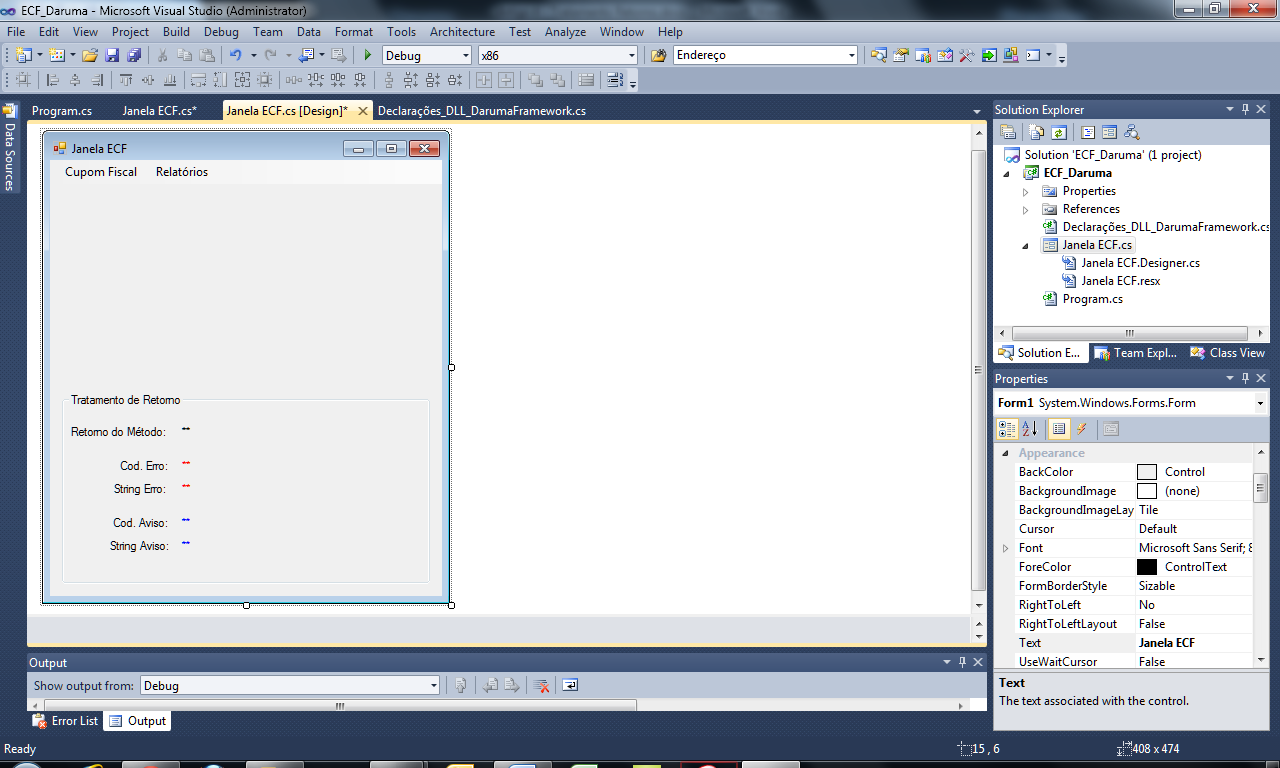1280x768 pixels.
Task: Click the black ForeColor swatch
Action: (x=1147, y=567)
